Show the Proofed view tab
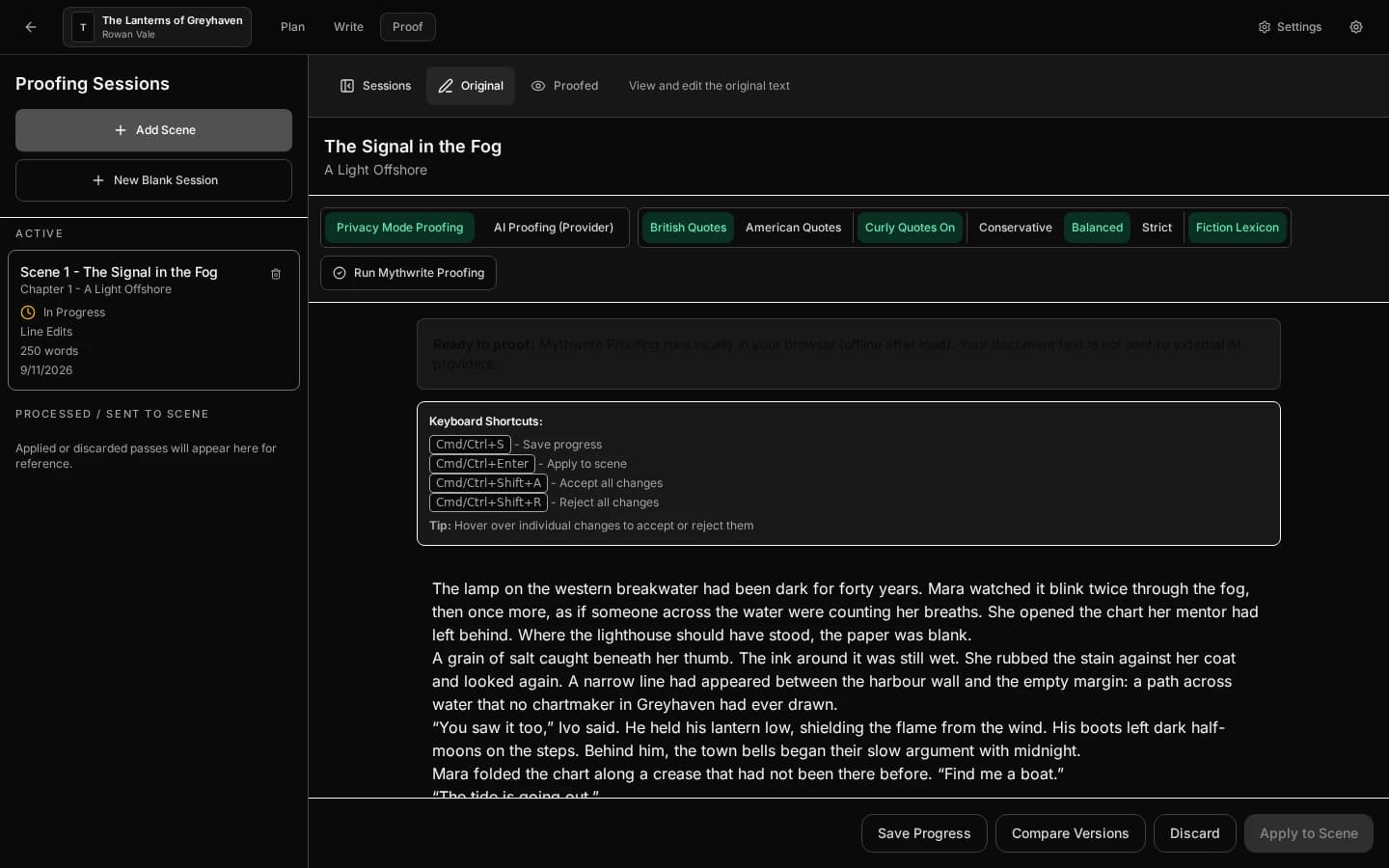This screenshot has width=1389, height=868. [564, 86]
